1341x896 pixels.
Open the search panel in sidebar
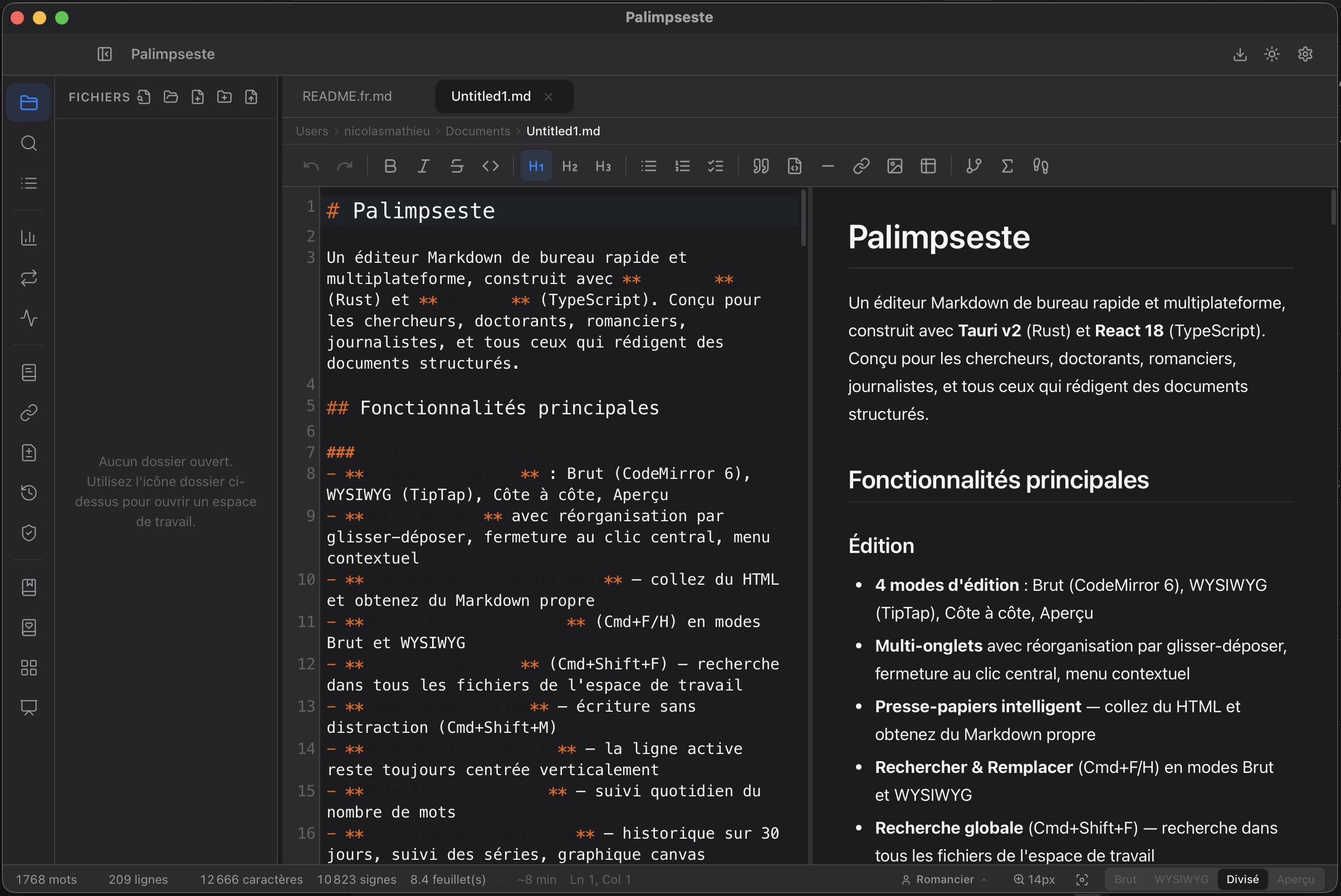pyautogui.click(x=28, y=143)
